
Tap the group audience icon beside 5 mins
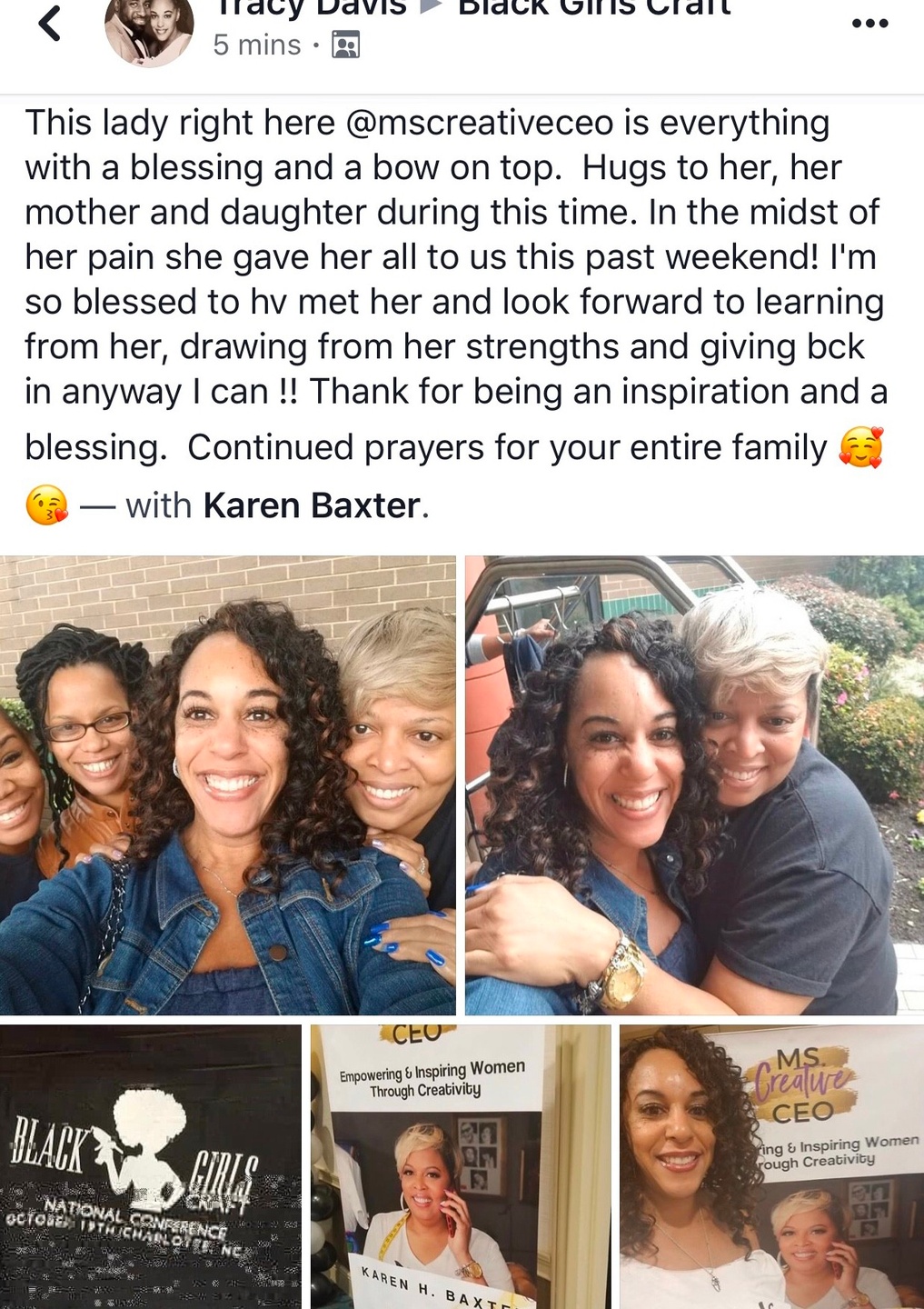coord(346,45)
